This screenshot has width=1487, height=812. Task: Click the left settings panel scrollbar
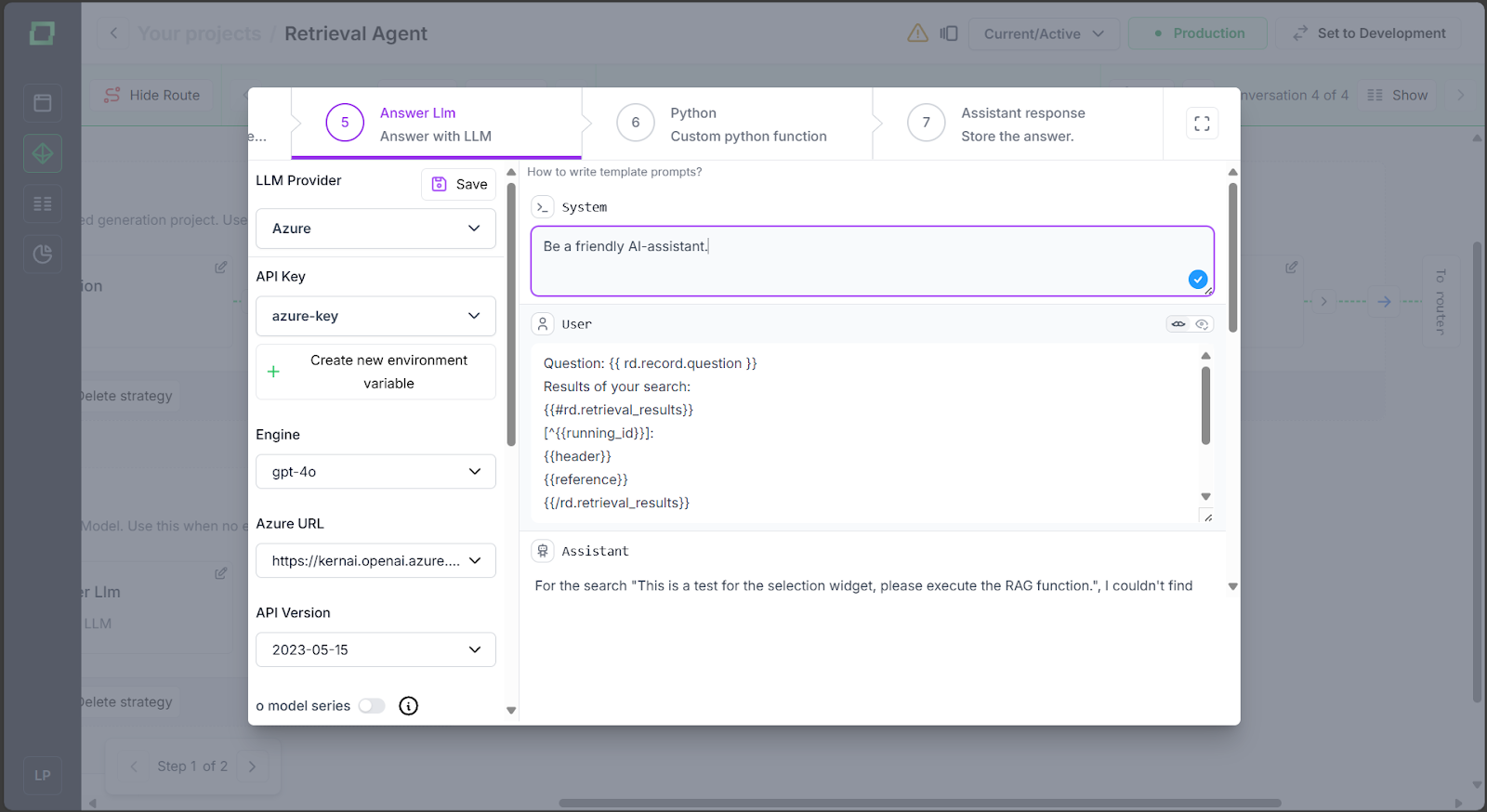click(511, 314)
